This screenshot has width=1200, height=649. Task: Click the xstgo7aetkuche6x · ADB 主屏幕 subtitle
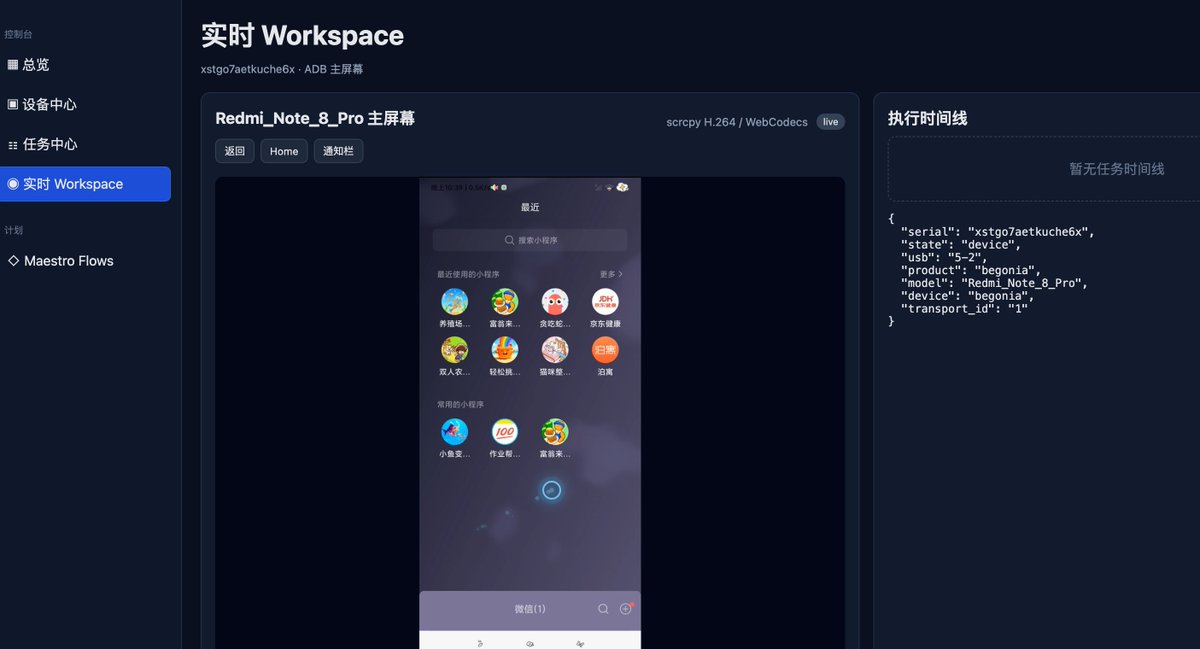tap(282, 69)
